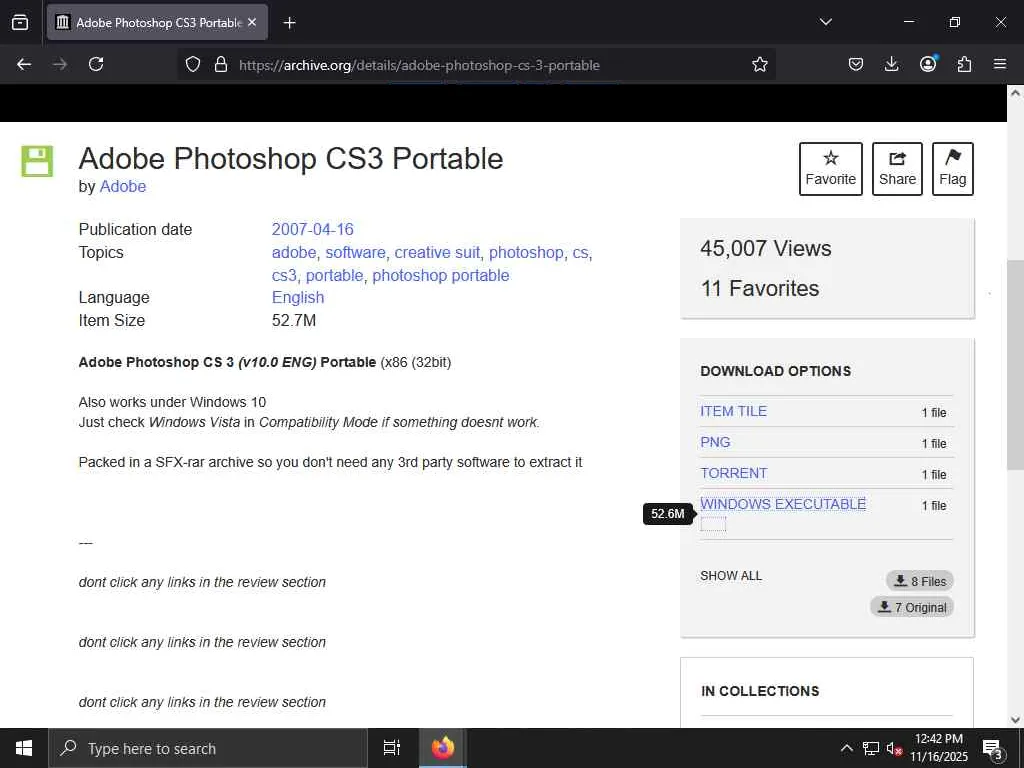Go back to the previous page
Screen dimensions: 1024x768
click(24, 64)
